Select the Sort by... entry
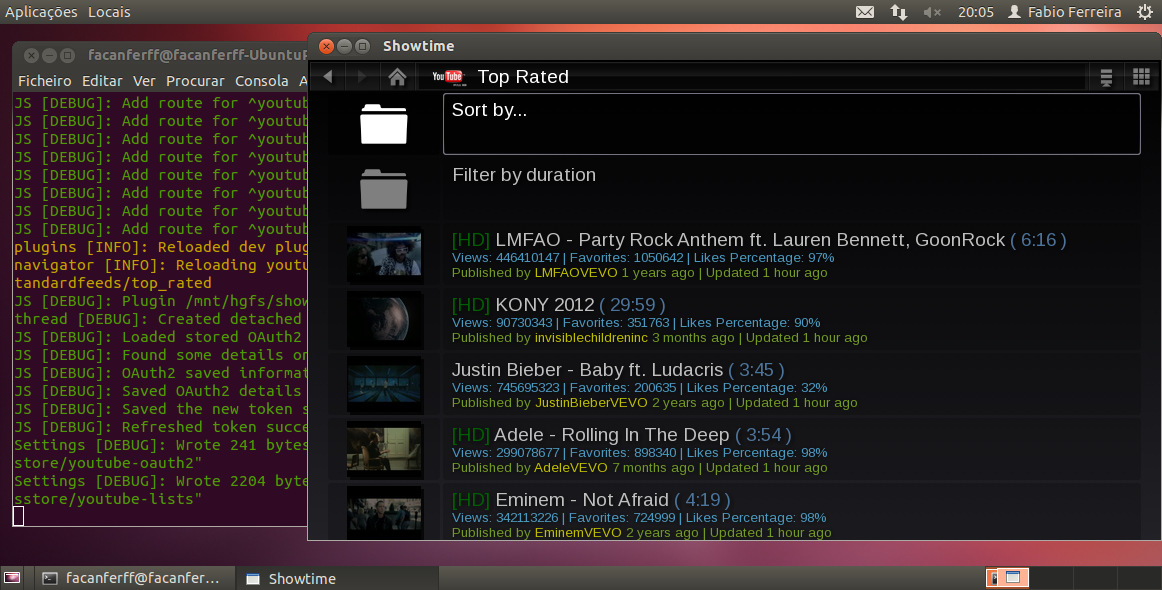 (791, 124)
